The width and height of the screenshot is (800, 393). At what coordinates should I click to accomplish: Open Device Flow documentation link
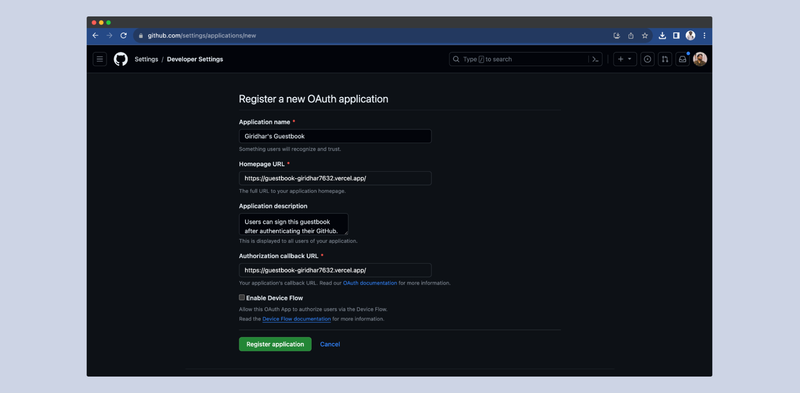point(296,319)
